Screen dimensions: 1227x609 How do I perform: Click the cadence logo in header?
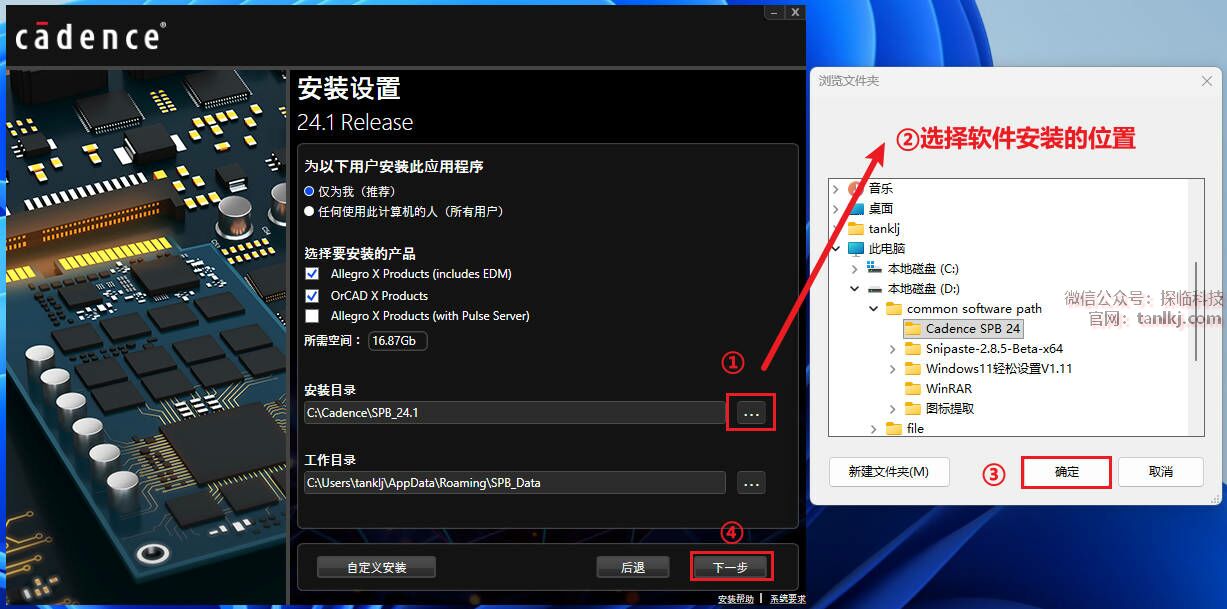[x=91, y=36]
